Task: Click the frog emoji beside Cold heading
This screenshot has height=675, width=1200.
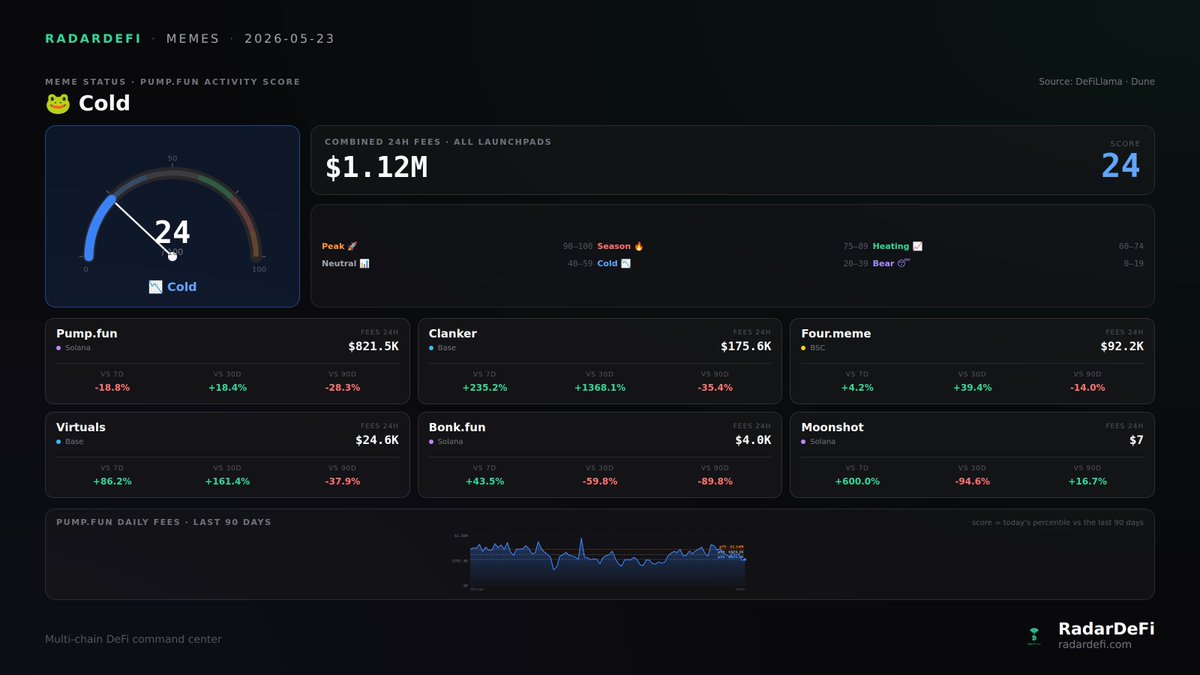Action: click(57, 103)
